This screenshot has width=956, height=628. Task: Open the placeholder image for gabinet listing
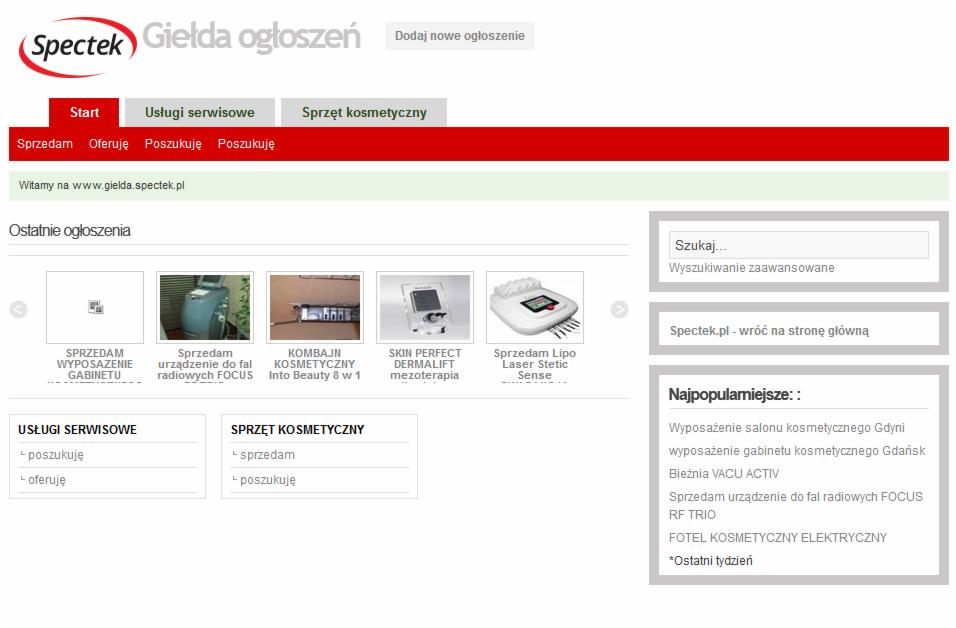pyautogui.click(x=95, y=308)
